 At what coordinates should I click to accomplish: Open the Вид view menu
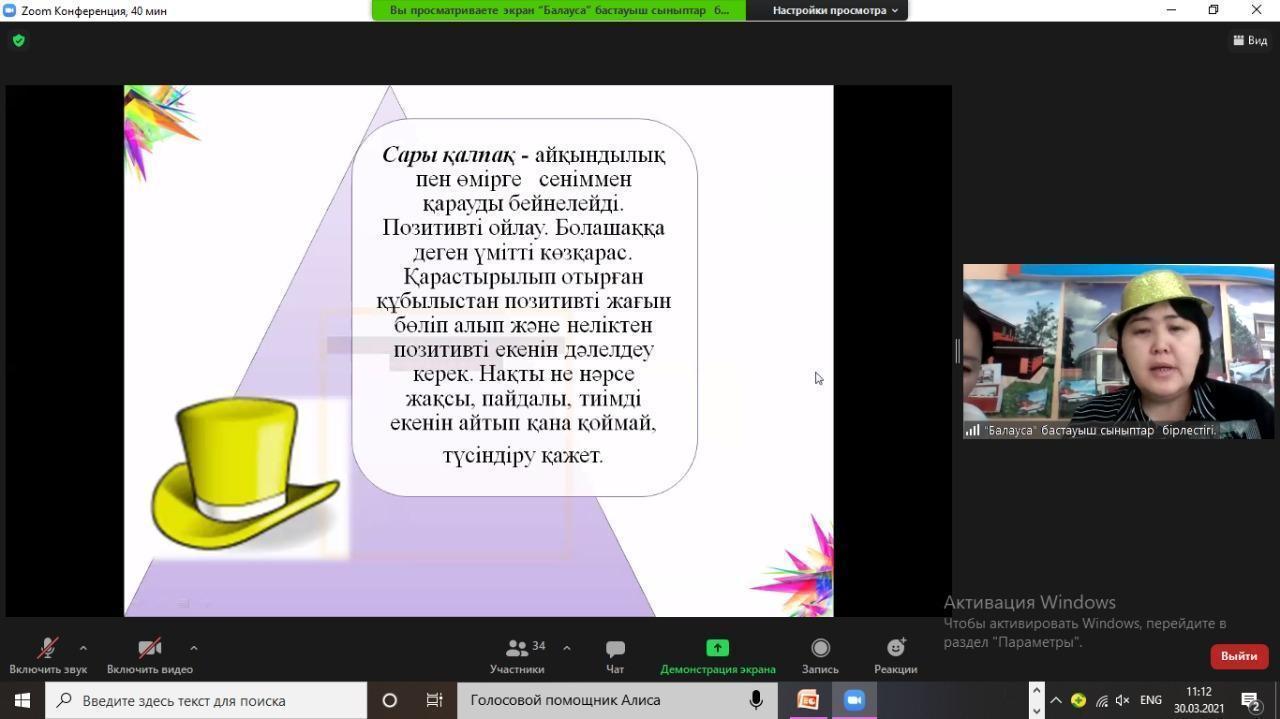(1250, 40)
